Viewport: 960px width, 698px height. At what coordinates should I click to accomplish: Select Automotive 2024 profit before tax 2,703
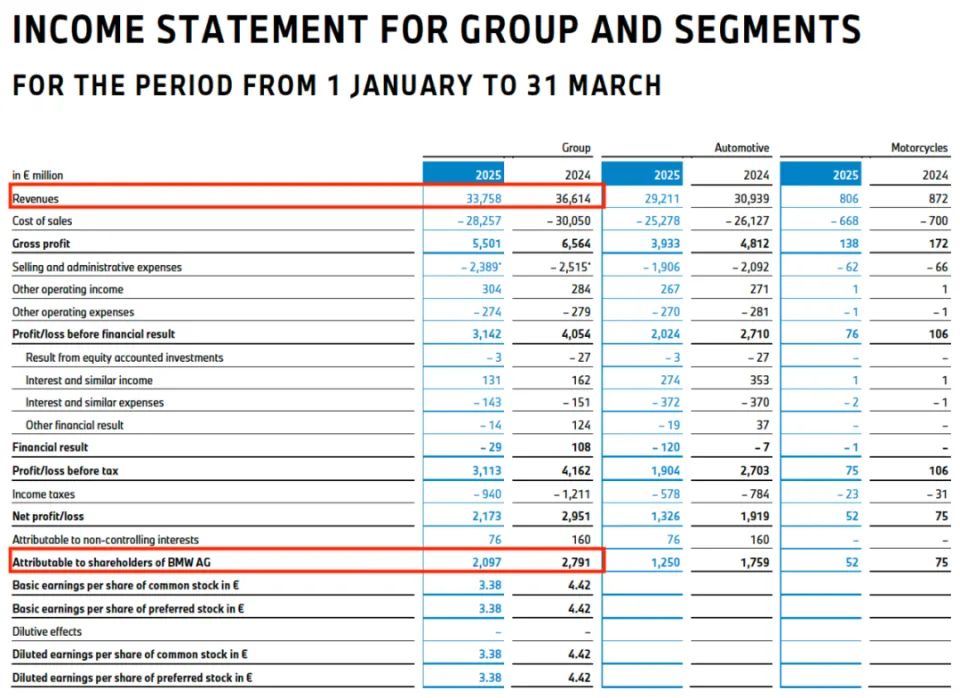[755, 471]
